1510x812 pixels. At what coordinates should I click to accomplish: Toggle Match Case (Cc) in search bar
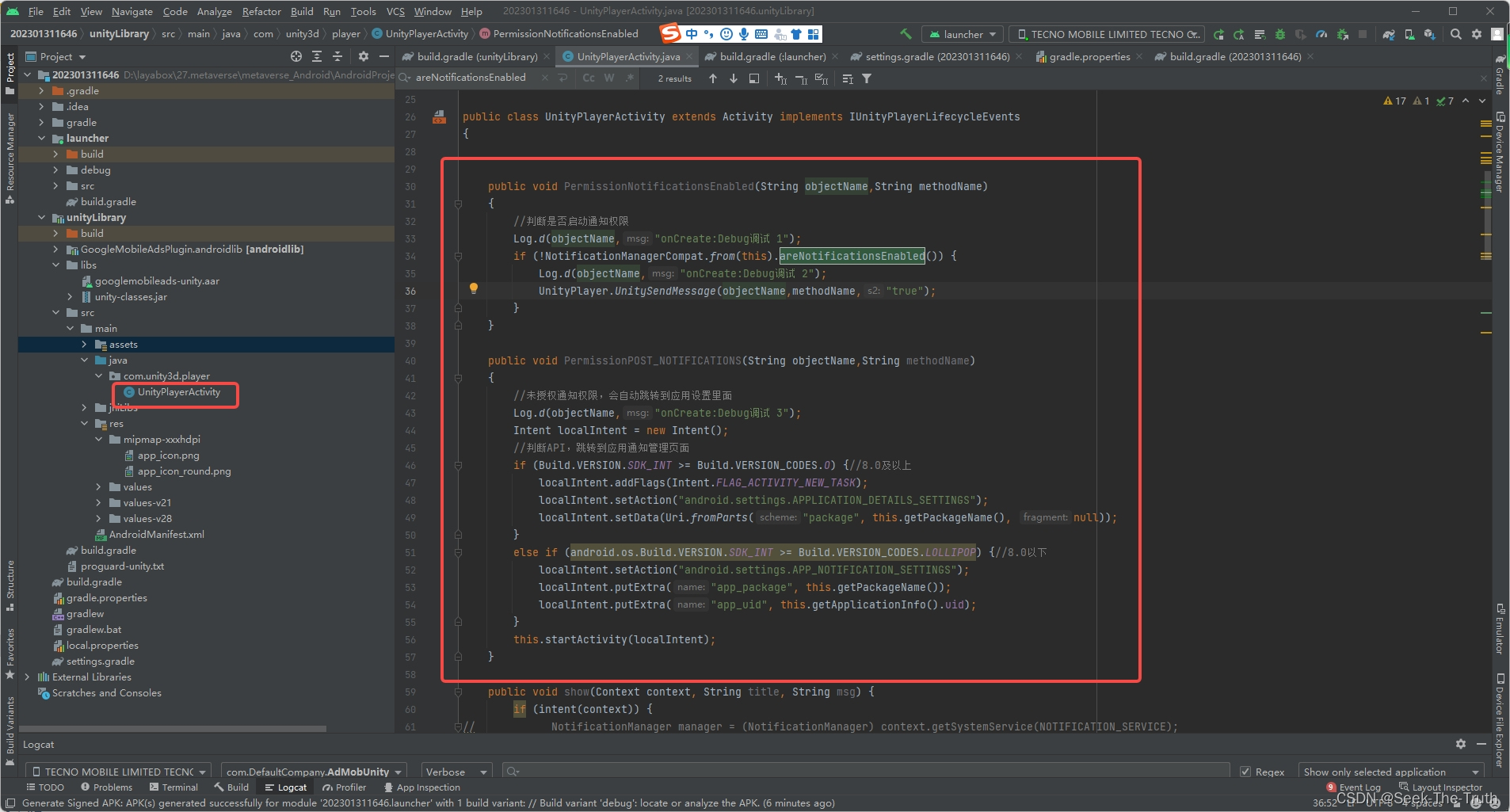tap(589, 78)
